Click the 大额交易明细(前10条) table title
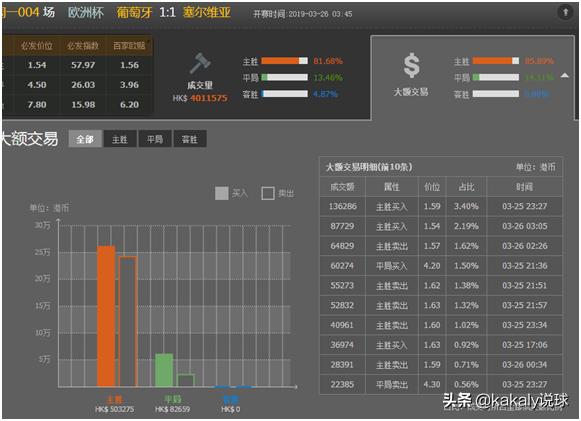Image resolution: width=581 pixels, height=421 pixels. (x=369, y=167)
